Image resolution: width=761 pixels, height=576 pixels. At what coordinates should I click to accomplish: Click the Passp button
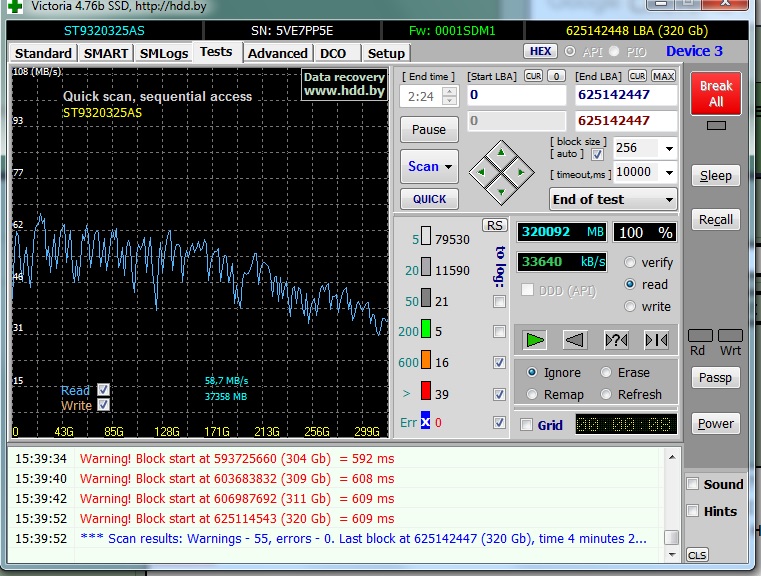716,378
